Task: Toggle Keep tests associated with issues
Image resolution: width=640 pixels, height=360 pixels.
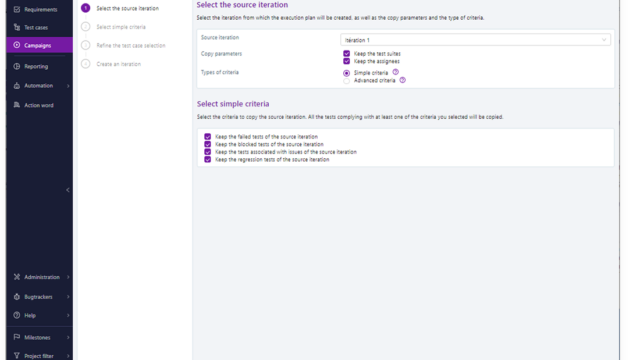Action: (208, 152)
